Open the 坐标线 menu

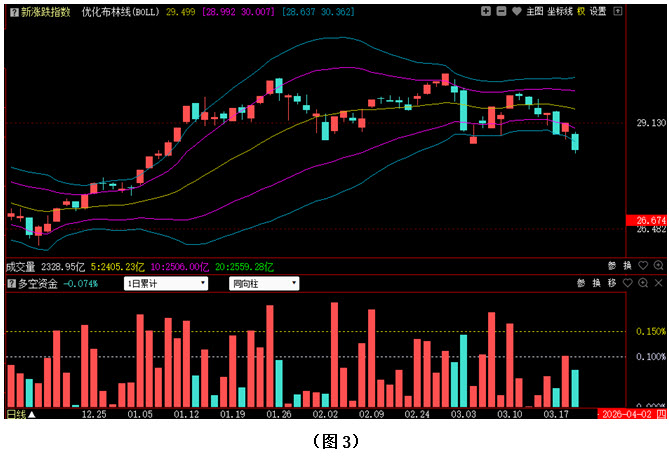tap(558, 11)
